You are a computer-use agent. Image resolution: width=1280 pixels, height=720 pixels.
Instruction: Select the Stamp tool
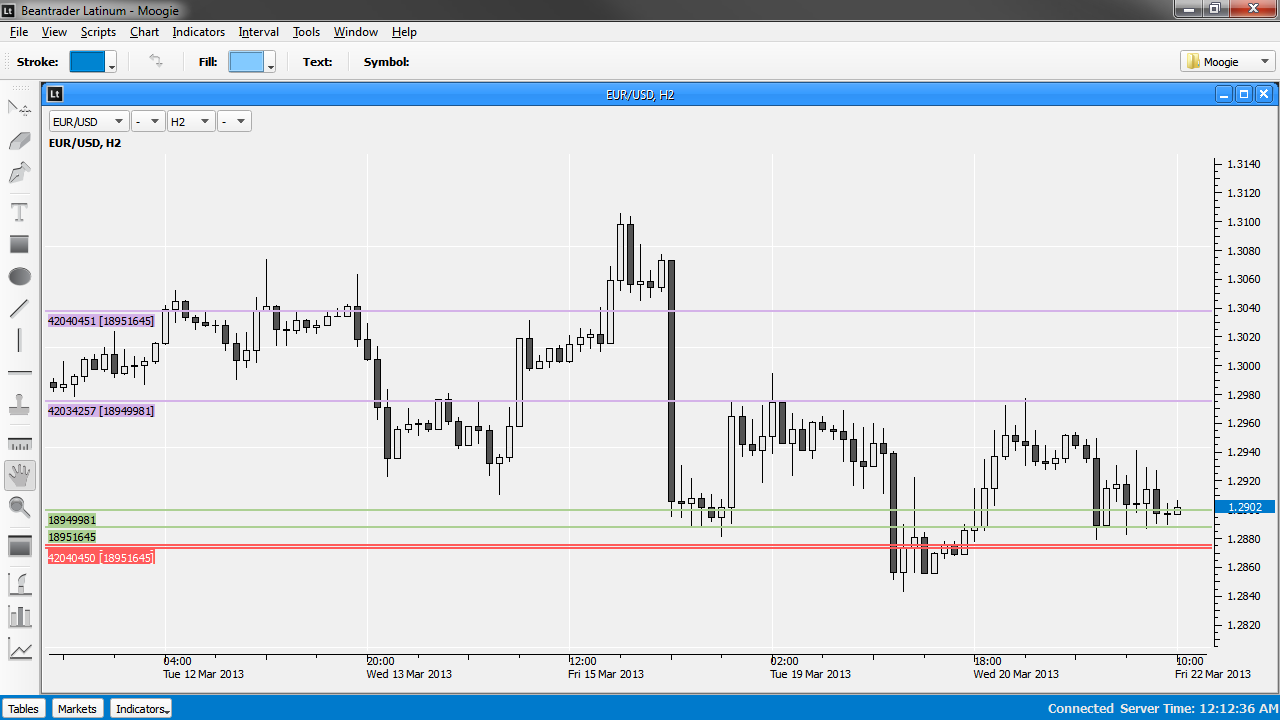(x=20, y=405)
